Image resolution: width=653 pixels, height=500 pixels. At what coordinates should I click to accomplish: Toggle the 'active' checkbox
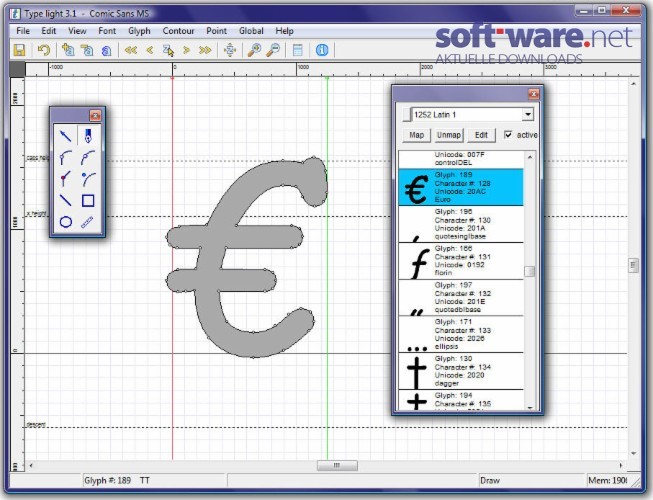(508, 135)
